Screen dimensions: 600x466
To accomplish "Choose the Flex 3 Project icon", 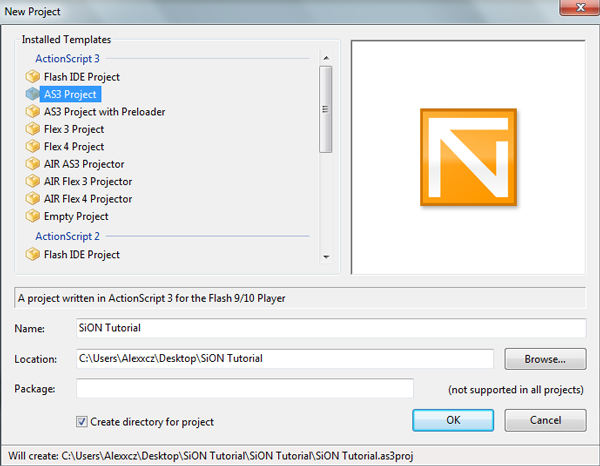I will pyautogui.click(x=33, y=129).
